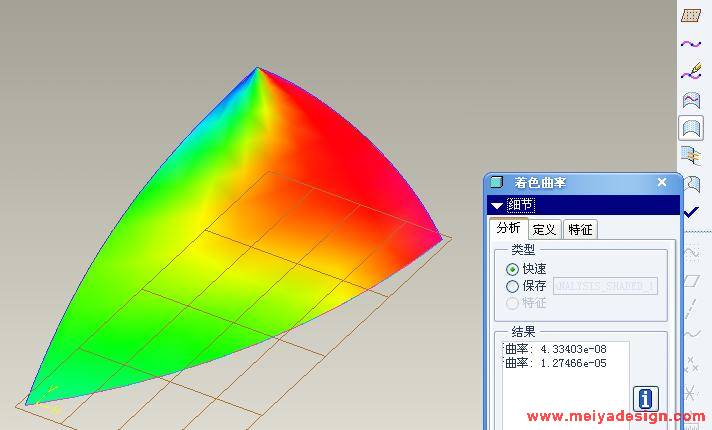712x430 pixels.
Task: Click the blue info button in results
Action: [645, 399]
